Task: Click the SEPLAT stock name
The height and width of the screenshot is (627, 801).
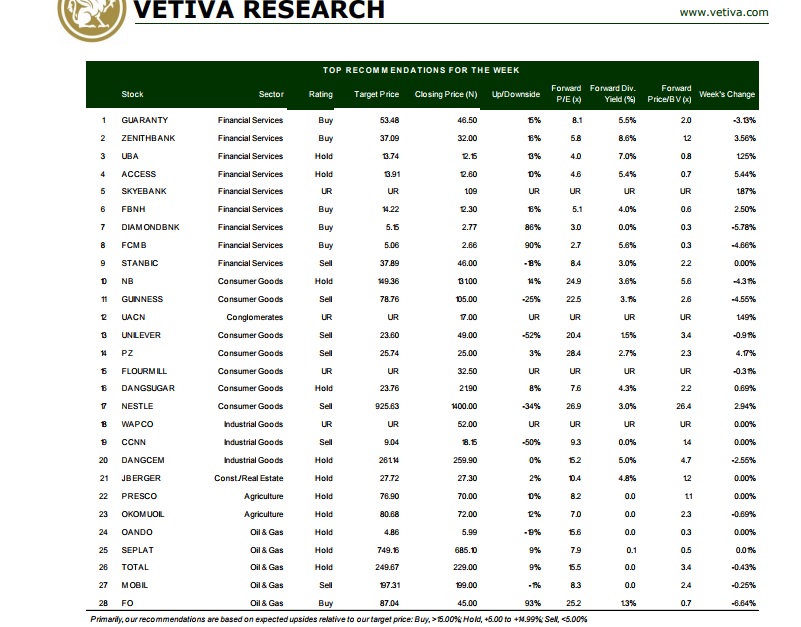Action: 136,550
